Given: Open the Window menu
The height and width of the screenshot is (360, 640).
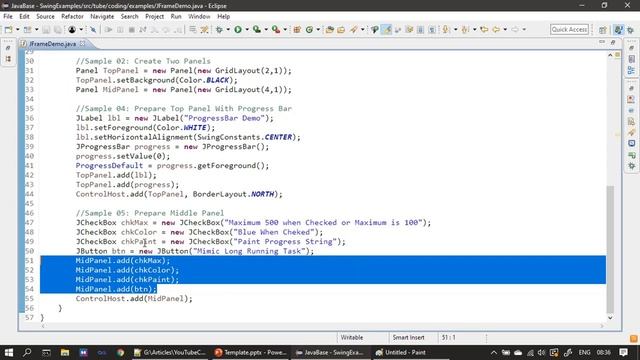Looking at the screenshot, I should [199, 16].
